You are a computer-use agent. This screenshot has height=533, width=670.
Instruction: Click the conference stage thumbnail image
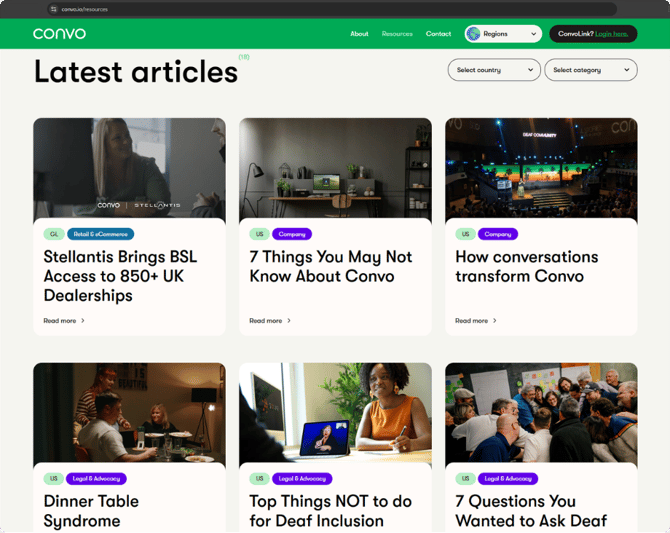pyautogui.click(x=541, y=169)
